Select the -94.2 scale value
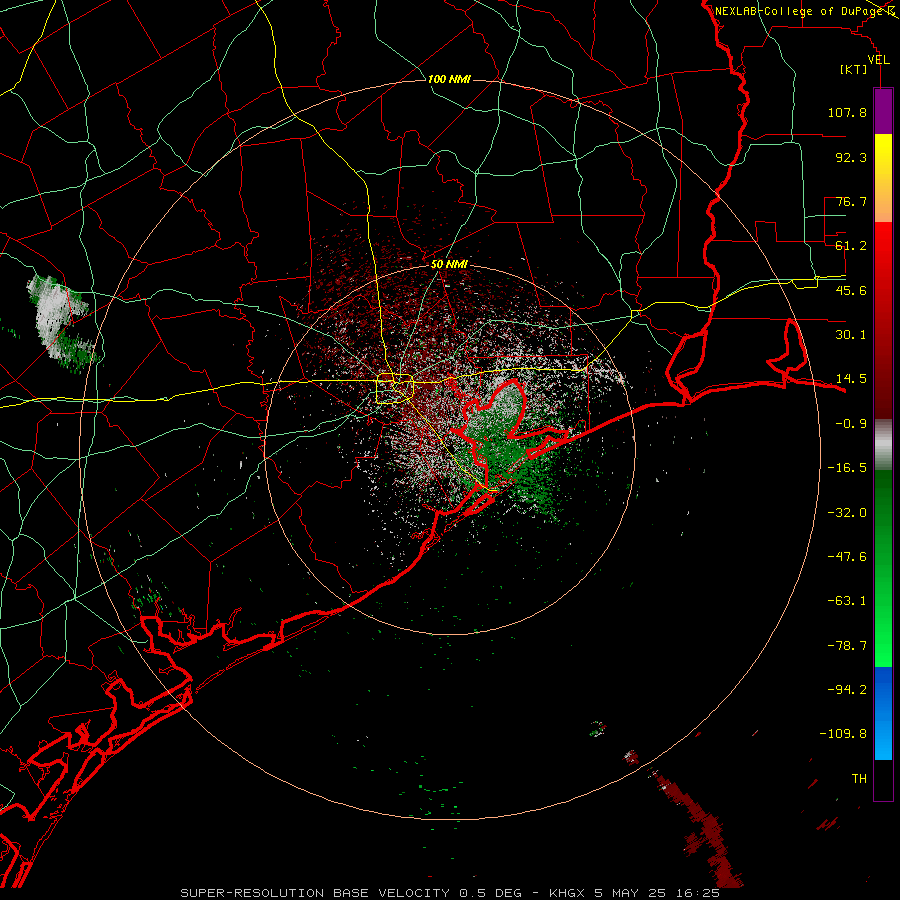Screen dimensions: 900x900 [x=847, y=689]
